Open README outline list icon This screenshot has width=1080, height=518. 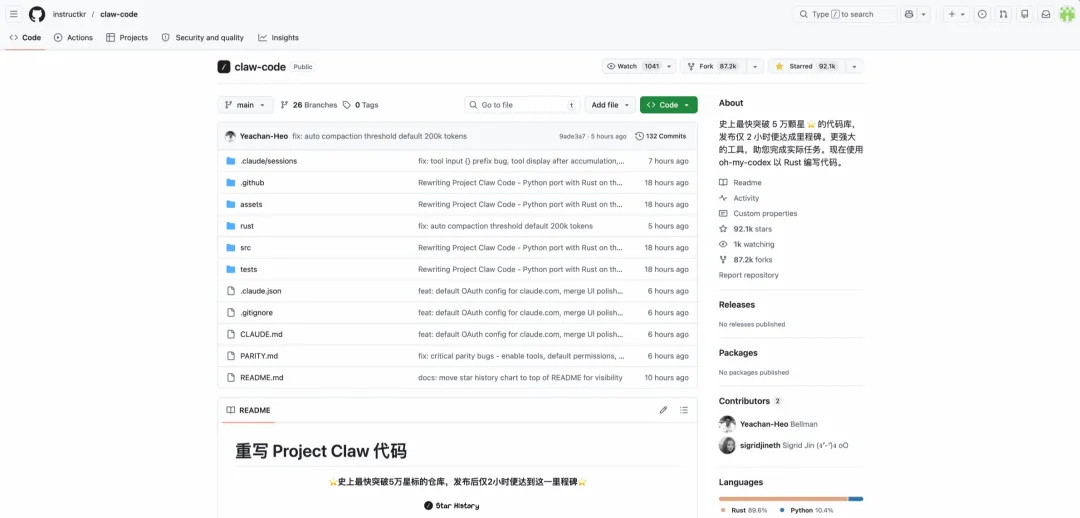(684, 410)
